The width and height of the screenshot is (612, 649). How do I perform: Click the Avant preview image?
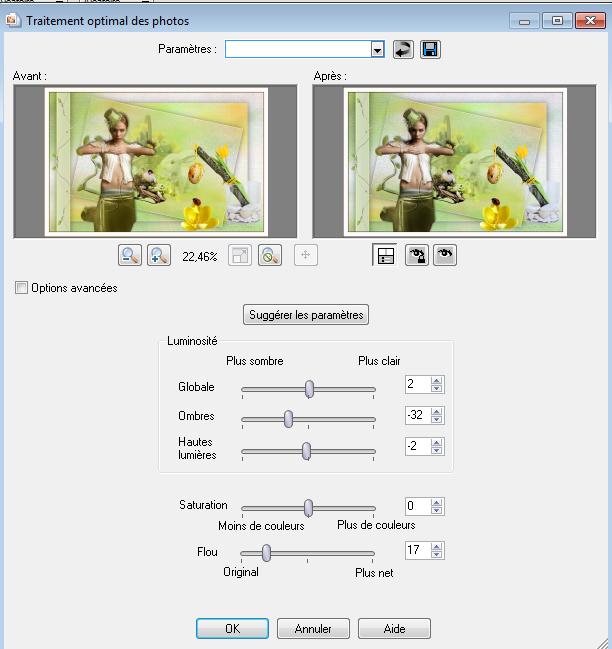pyautogui.click(x=156, y=162)
